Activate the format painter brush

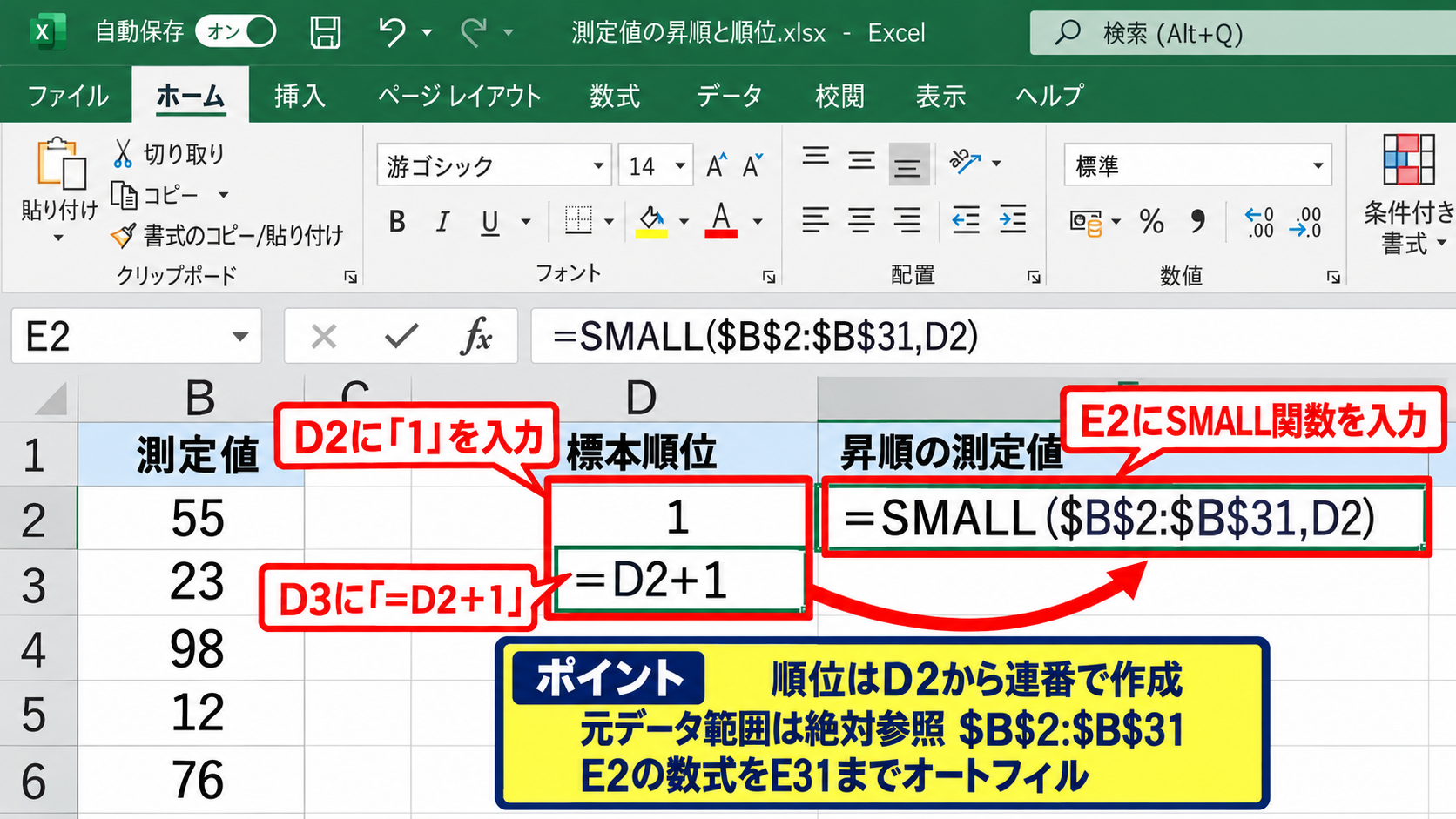click(x=123, y=235)
